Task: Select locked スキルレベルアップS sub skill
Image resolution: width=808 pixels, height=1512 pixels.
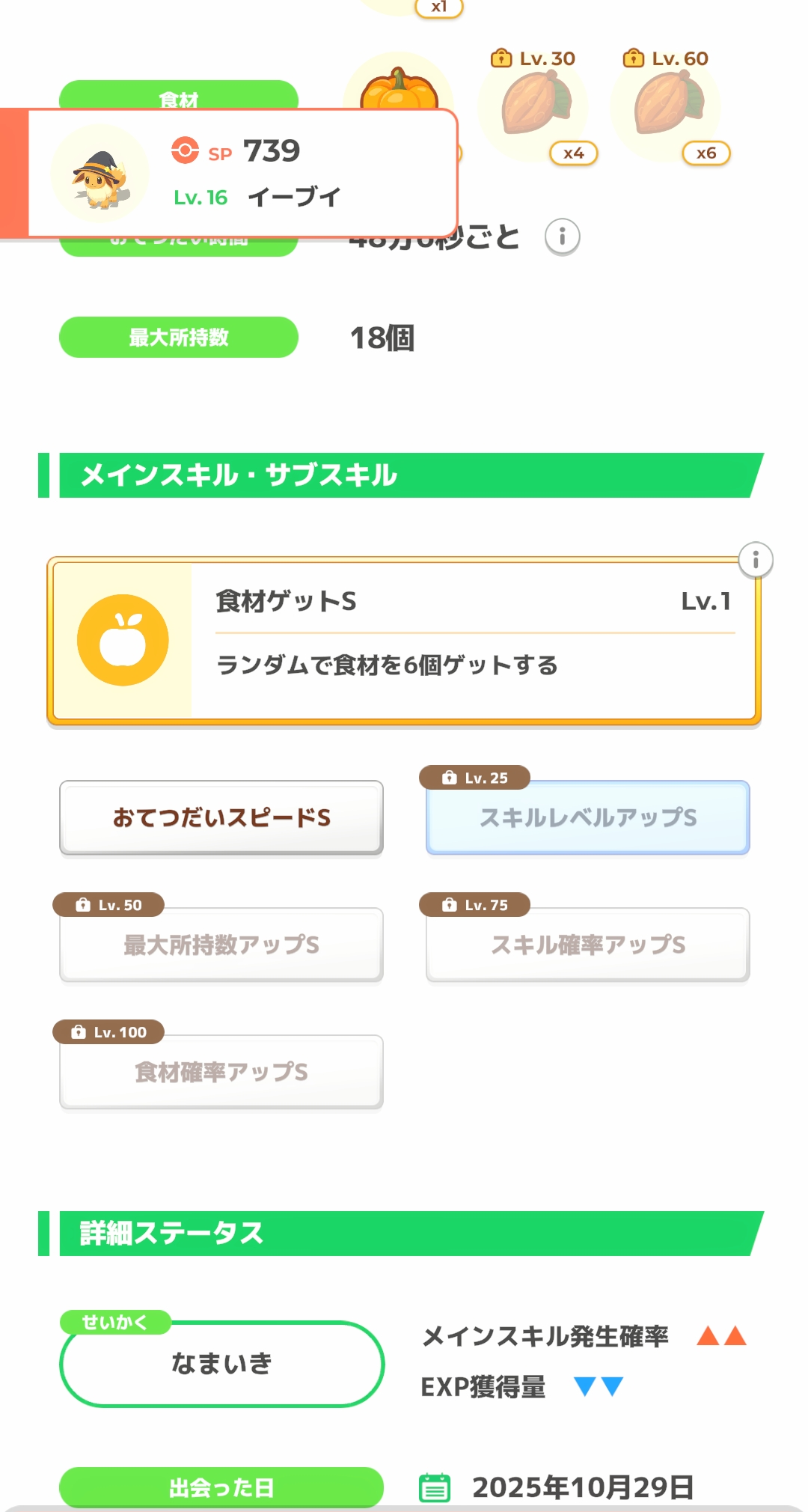Action: pos(587,817)
